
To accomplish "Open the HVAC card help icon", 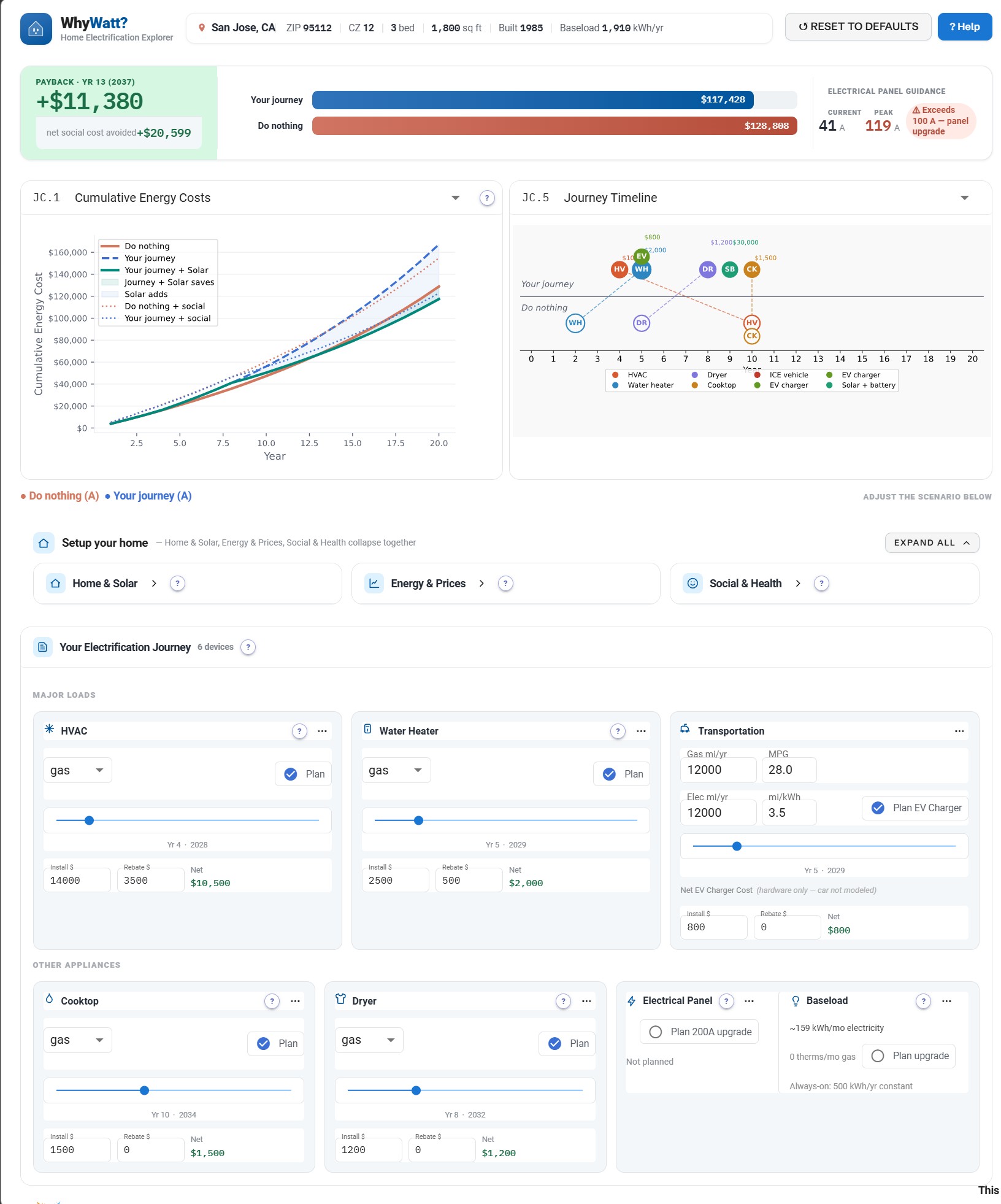I will click(x=299, y=731).
